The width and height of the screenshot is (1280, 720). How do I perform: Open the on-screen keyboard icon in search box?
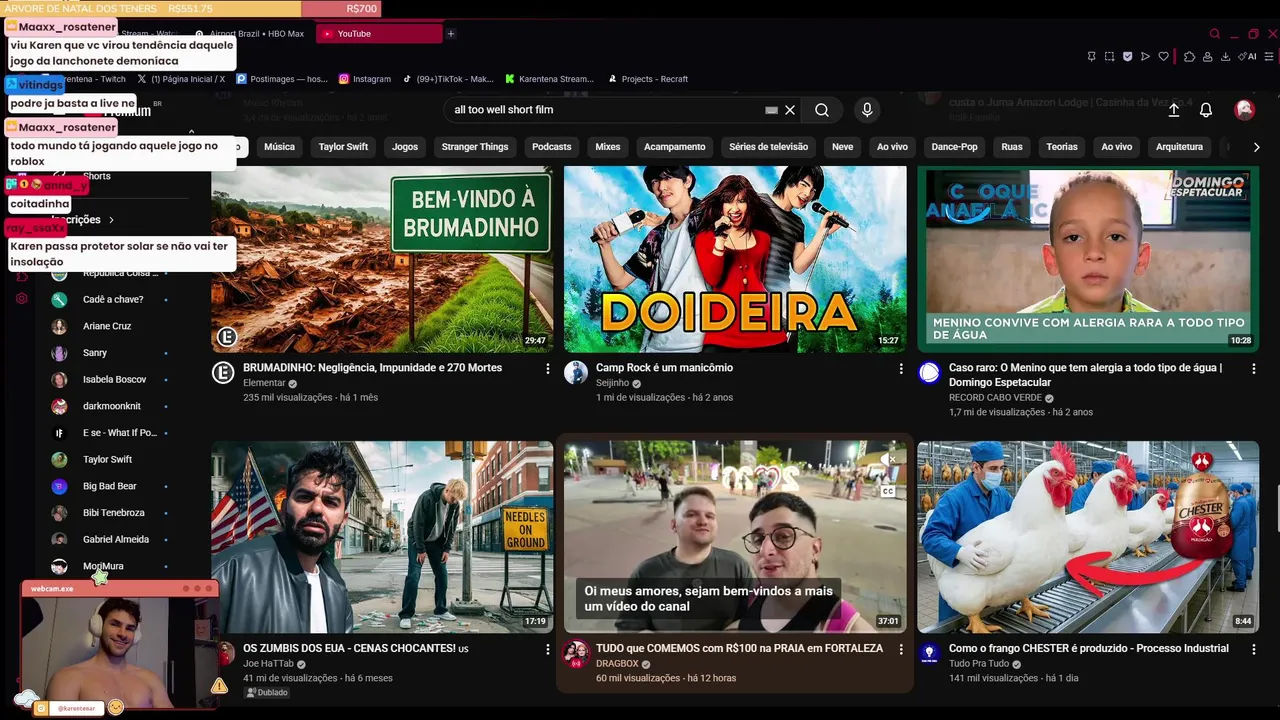[771, 110]
